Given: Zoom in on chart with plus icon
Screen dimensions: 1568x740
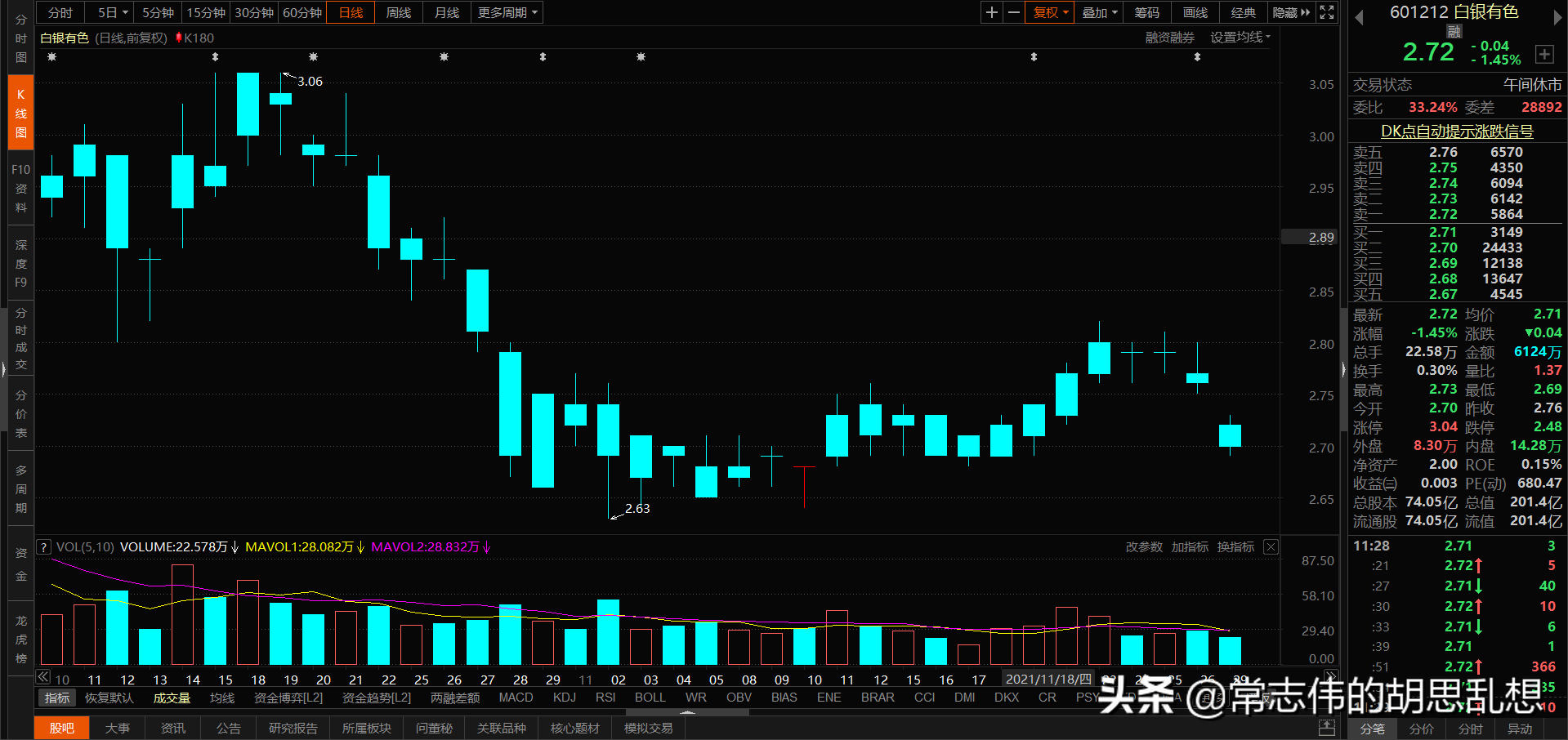Looking at the screenshot, I should [x=991, y=12].
